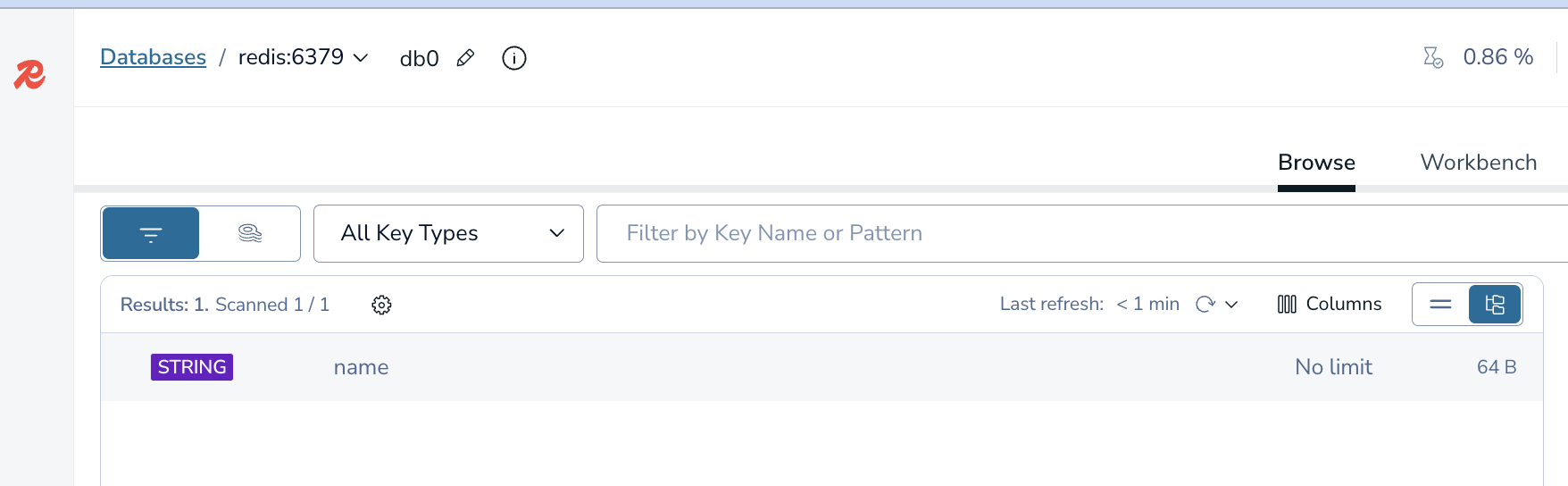Select the list view layout button
This screenshot has height=486, width=1568.
tap(1440, 305)
